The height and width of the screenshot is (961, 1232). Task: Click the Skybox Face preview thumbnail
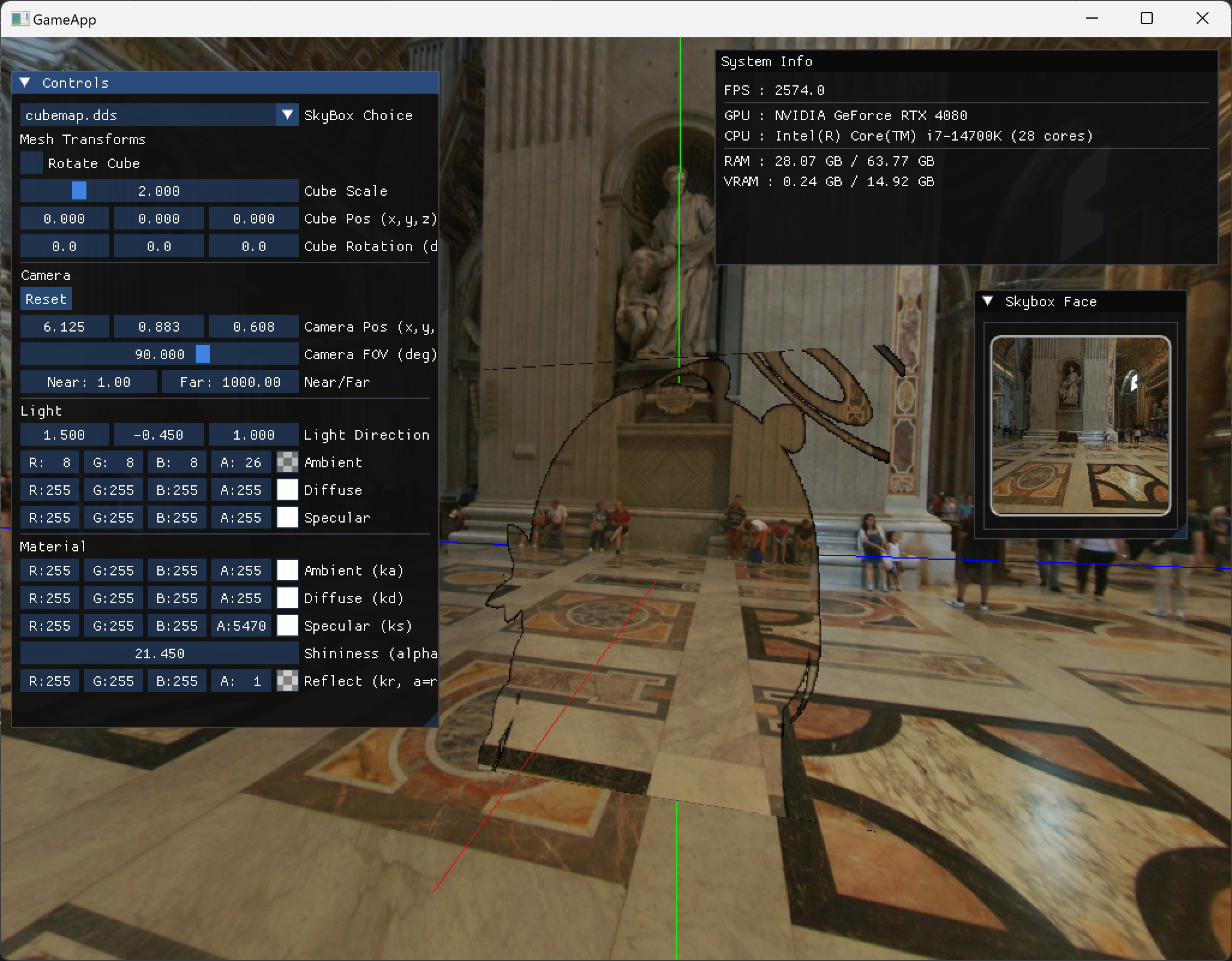pos(1080,425)
